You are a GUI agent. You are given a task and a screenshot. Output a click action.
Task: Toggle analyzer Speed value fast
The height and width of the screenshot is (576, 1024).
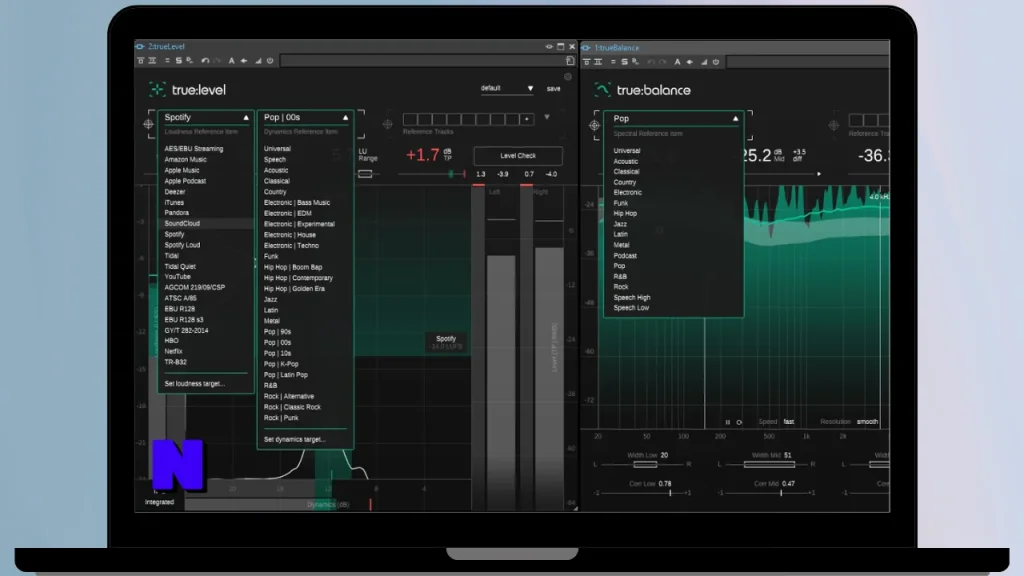point(789,422)
